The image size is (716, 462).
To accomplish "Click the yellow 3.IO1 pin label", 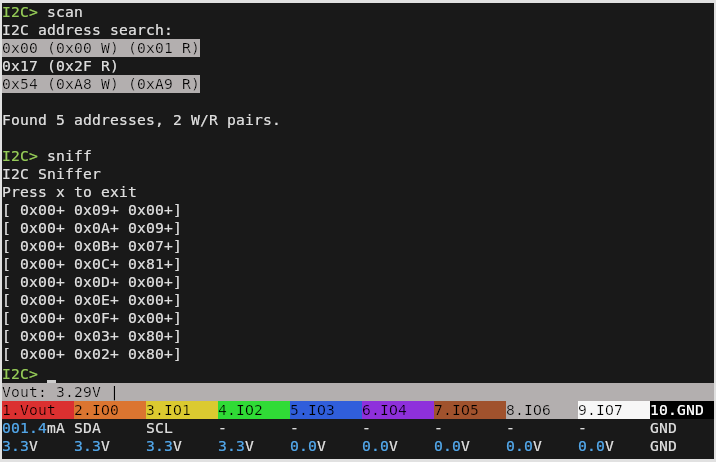I will tap(181, 410).
